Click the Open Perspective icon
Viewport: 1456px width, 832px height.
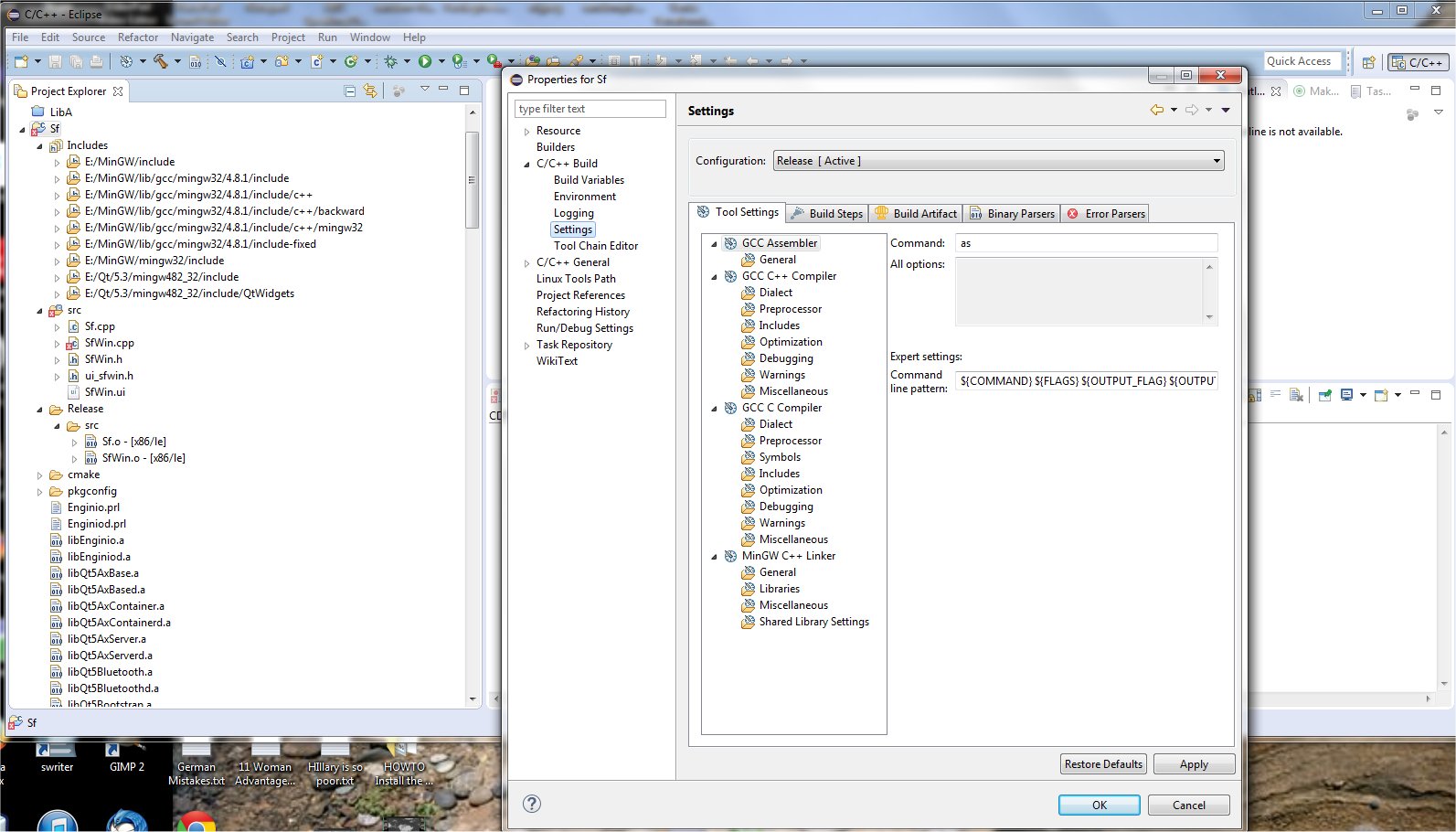click(1368, 62)
